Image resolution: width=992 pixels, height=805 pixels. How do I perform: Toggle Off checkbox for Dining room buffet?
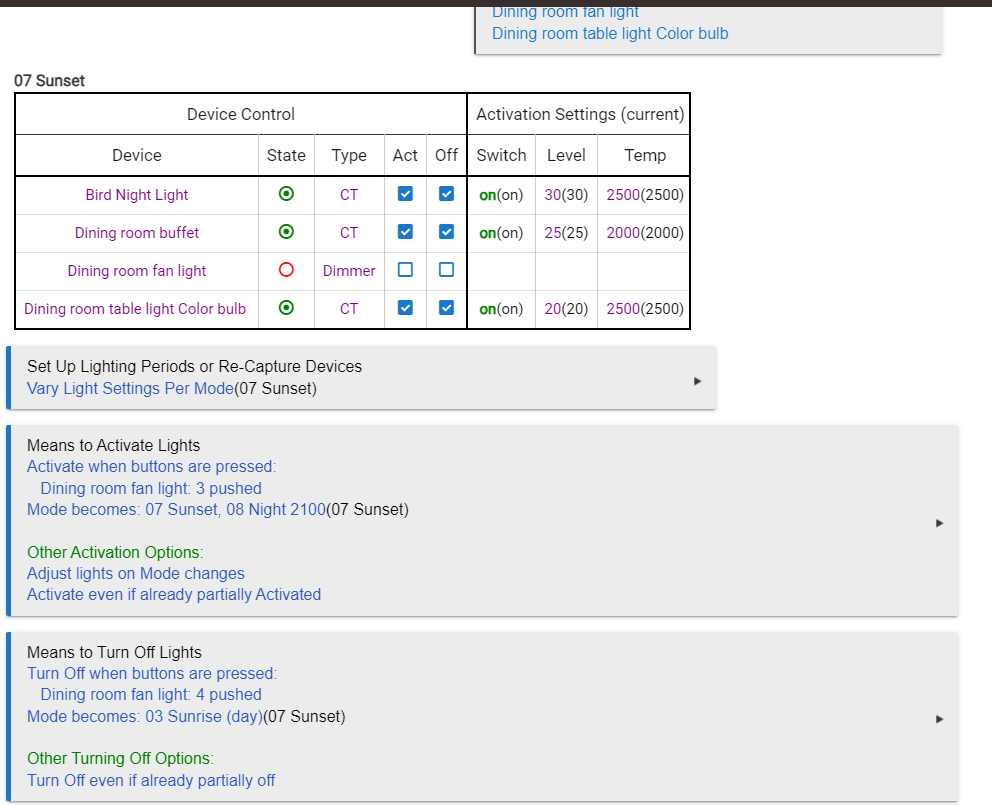click(x=446, y=232)
